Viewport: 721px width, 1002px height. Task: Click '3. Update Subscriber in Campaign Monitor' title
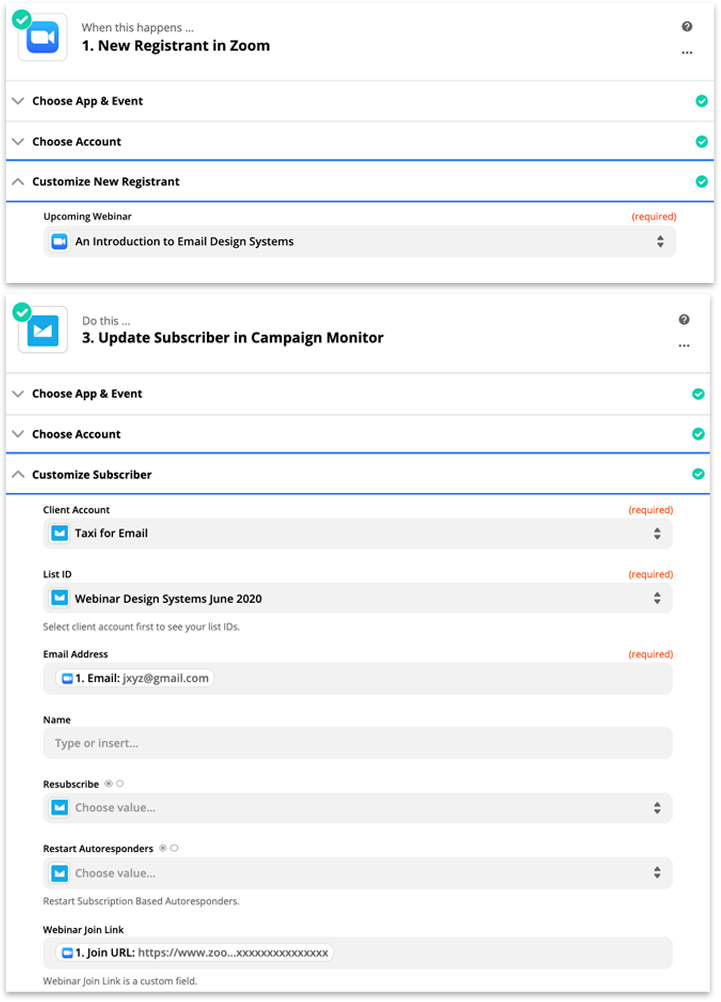tap(233, 338)
